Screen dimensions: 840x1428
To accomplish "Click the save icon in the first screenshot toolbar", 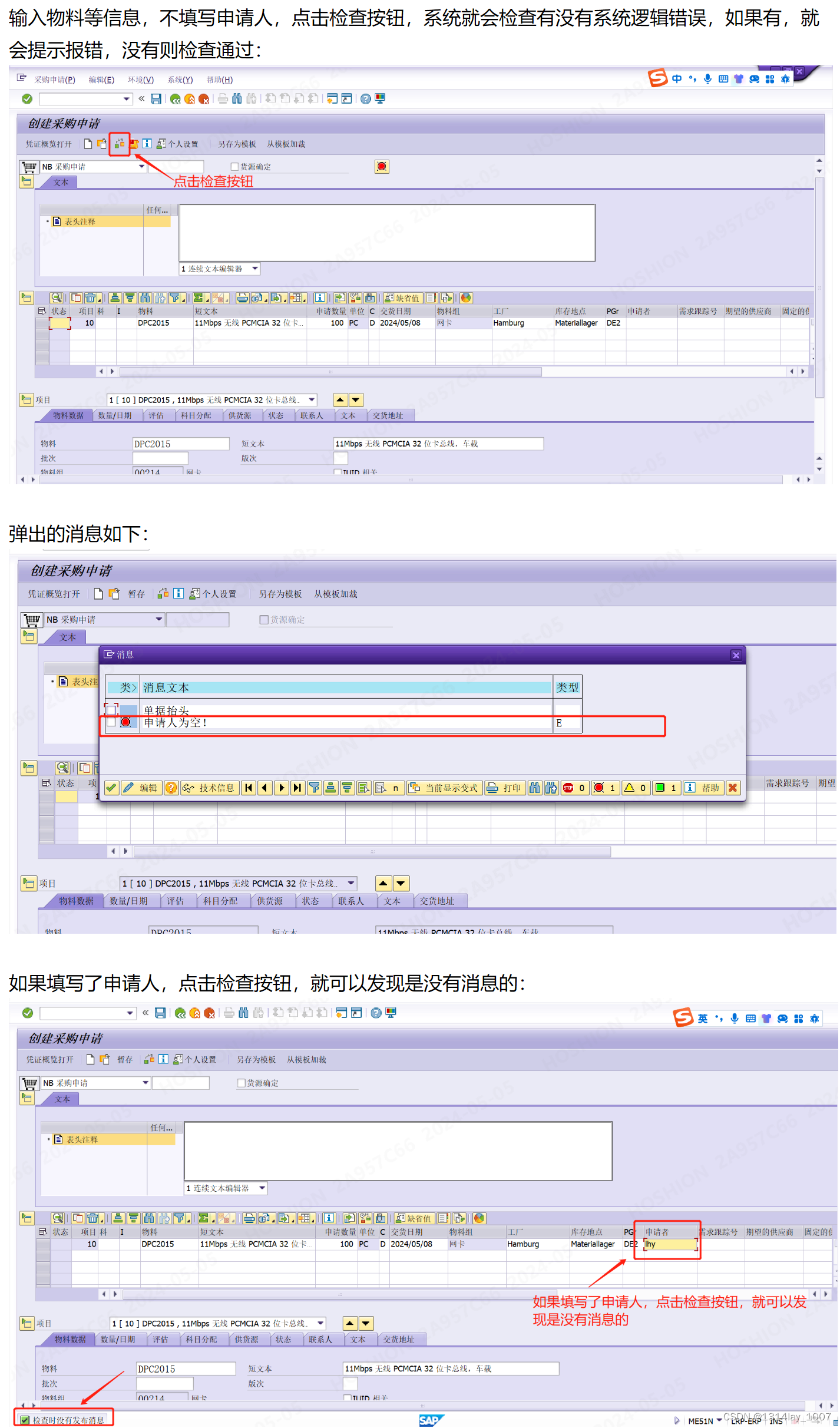I will coord(156,99).
